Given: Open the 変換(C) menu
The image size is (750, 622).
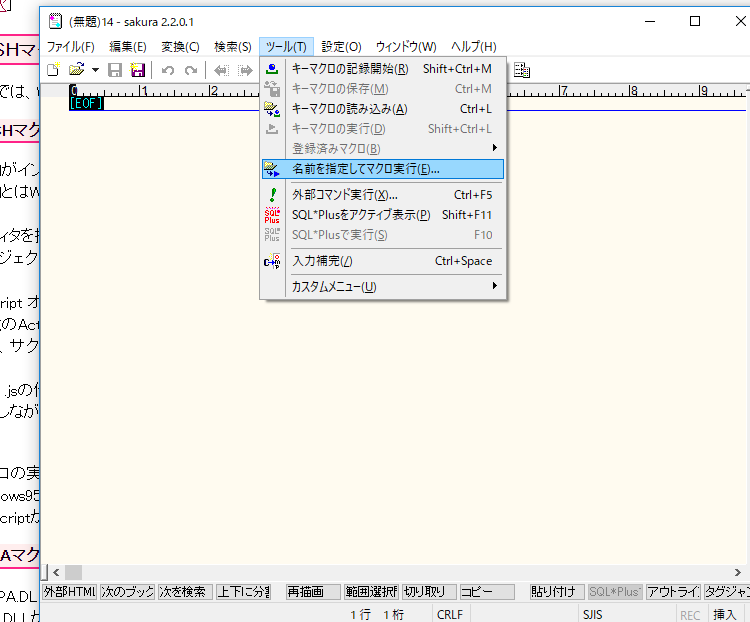Looking at the screenshot, I should pos(180,47).
